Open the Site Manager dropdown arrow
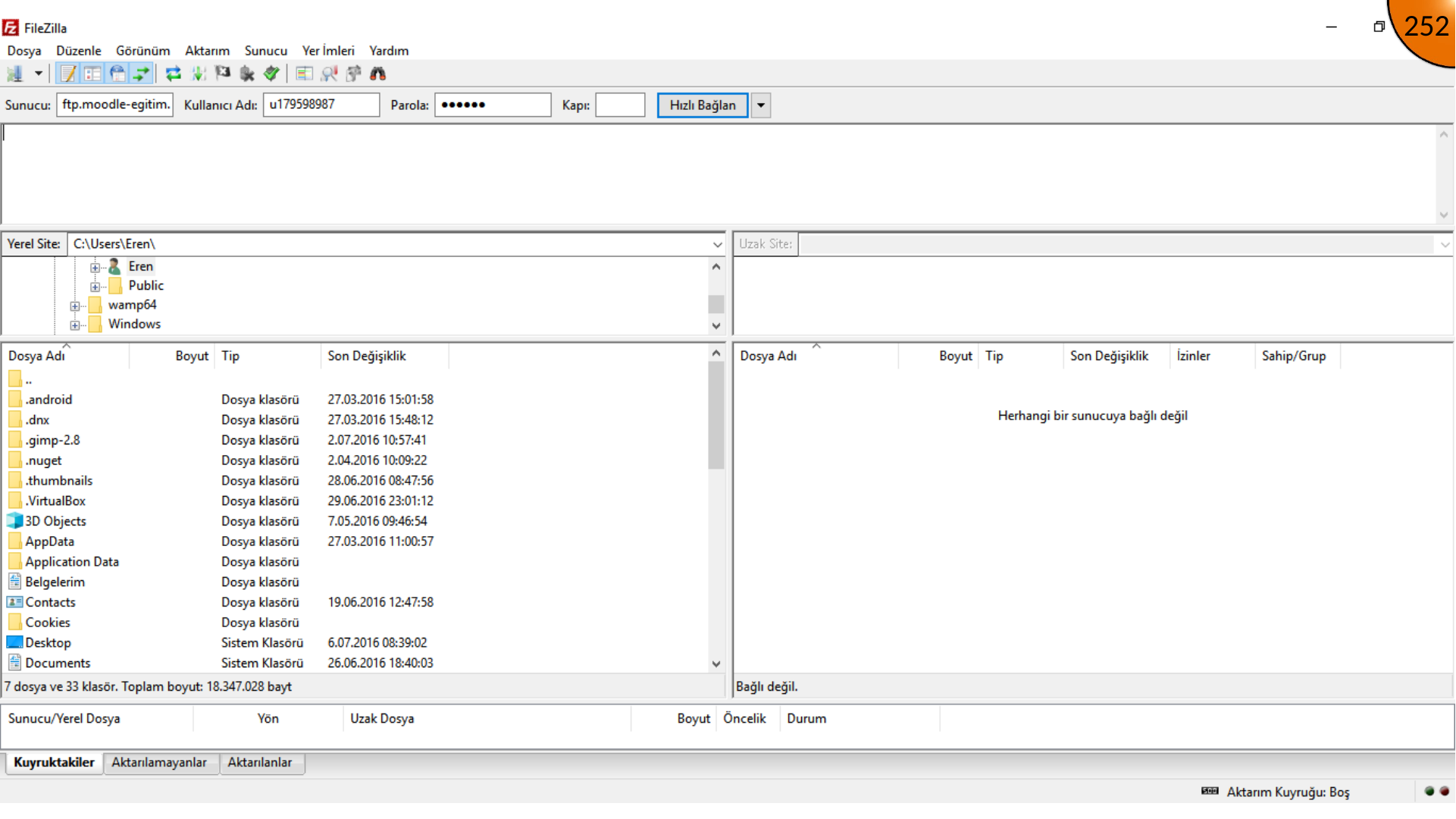 (38, 74)
